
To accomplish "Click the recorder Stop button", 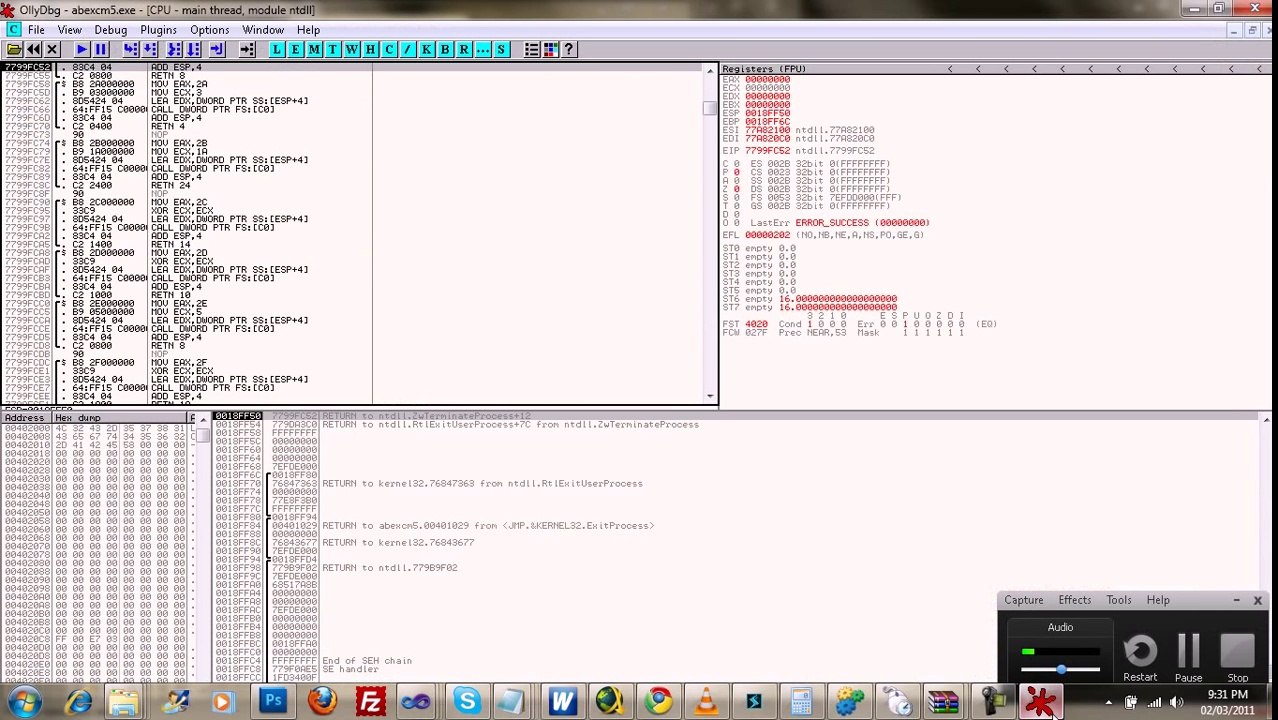I will [x=1238, y=659].
